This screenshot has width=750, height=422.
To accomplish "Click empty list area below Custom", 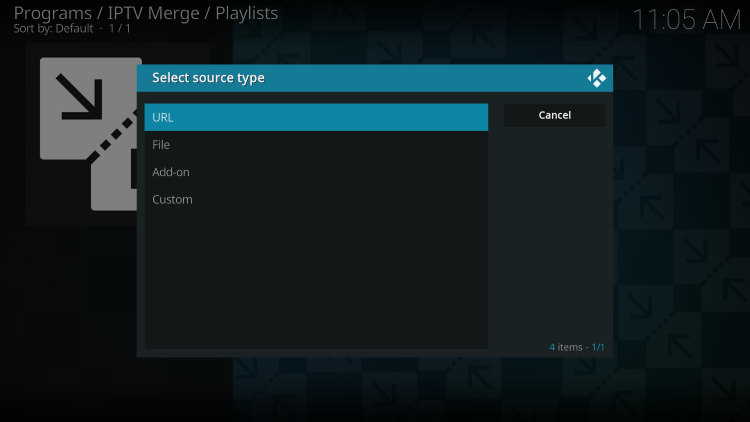I will pos(315,280).
